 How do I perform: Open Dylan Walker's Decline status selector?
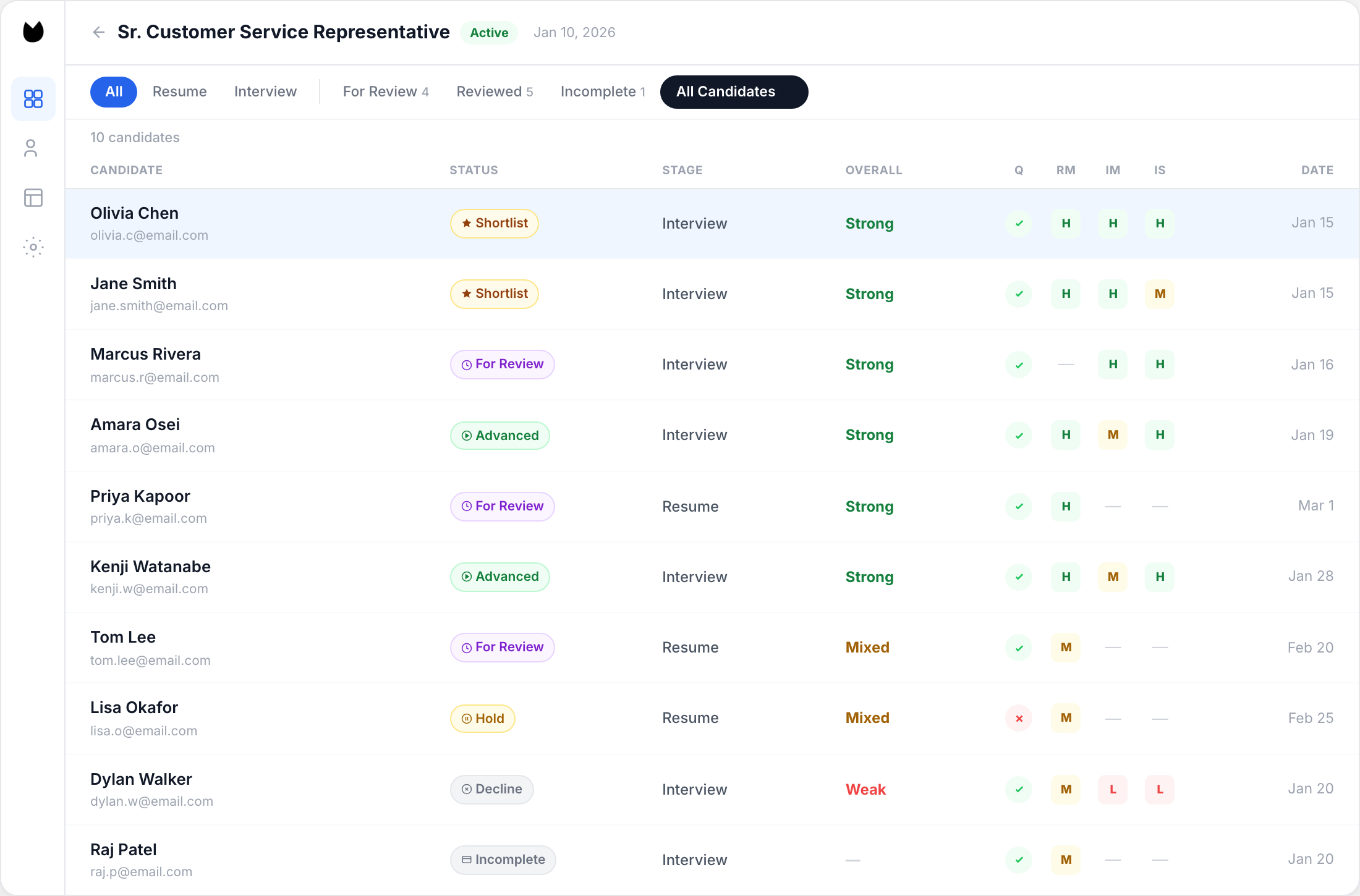[x=492, y=789]
